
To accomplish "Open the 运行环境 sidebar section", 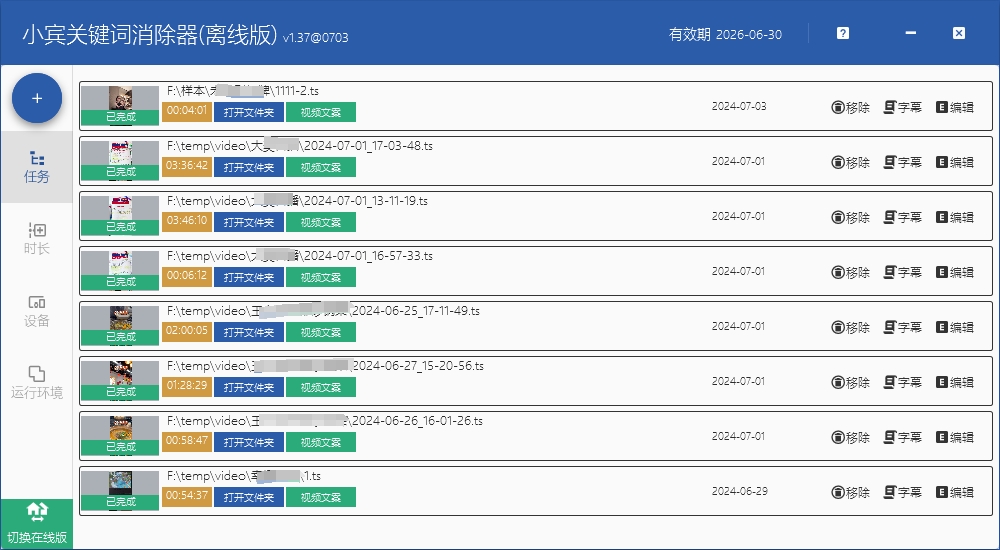I will [37, 382].
